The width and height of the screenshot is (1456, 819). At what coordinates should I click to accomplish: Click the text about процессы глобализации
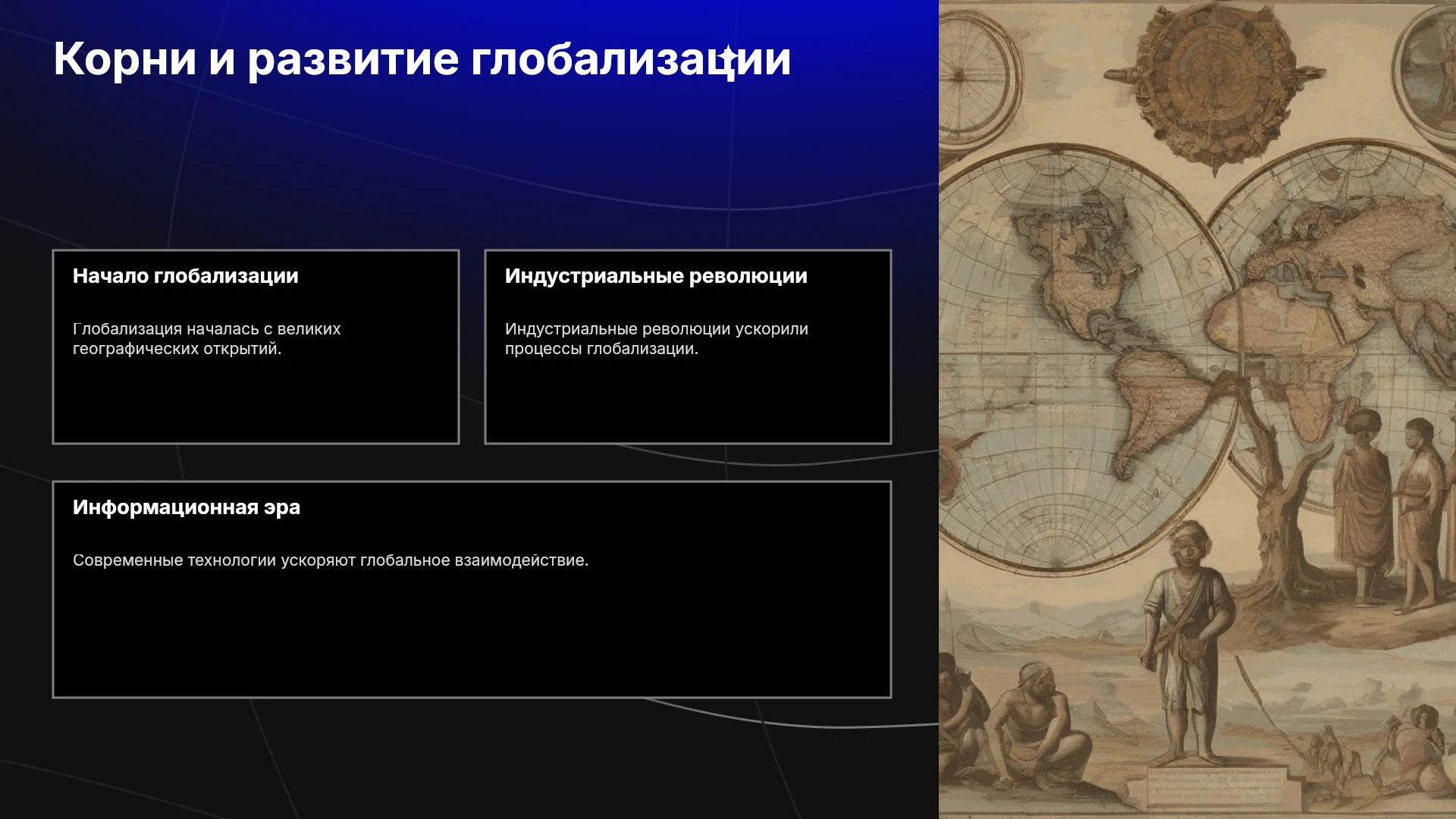(657, 339)
